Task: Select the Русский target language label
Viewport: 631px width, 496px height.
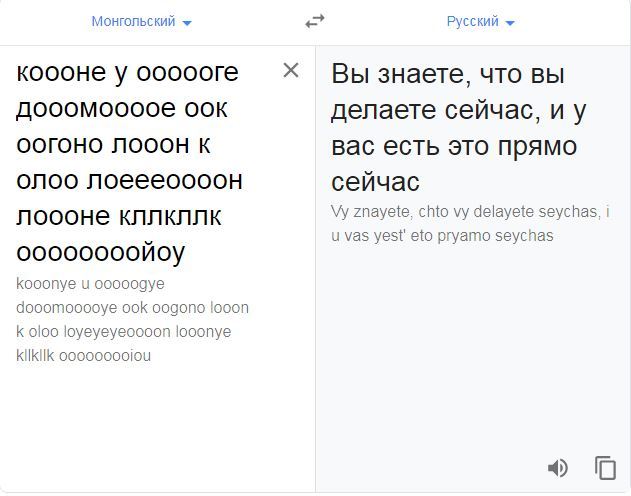Action: 472,21
